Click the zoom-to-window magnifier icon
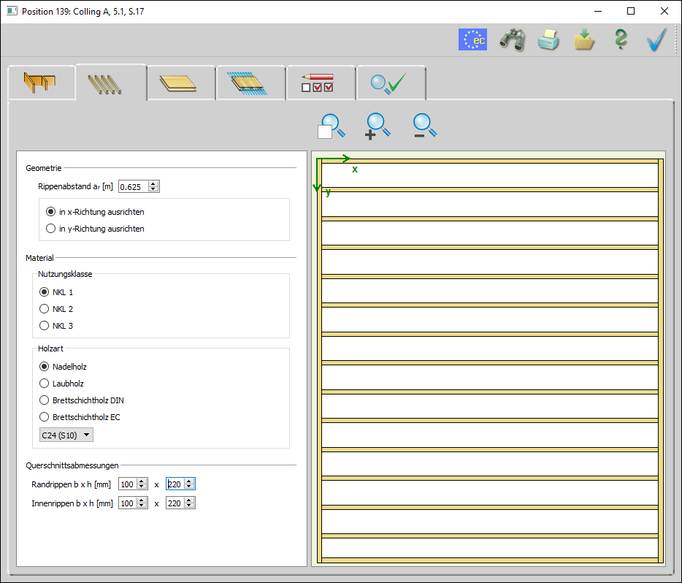682x583 pixels. (330, 125)
